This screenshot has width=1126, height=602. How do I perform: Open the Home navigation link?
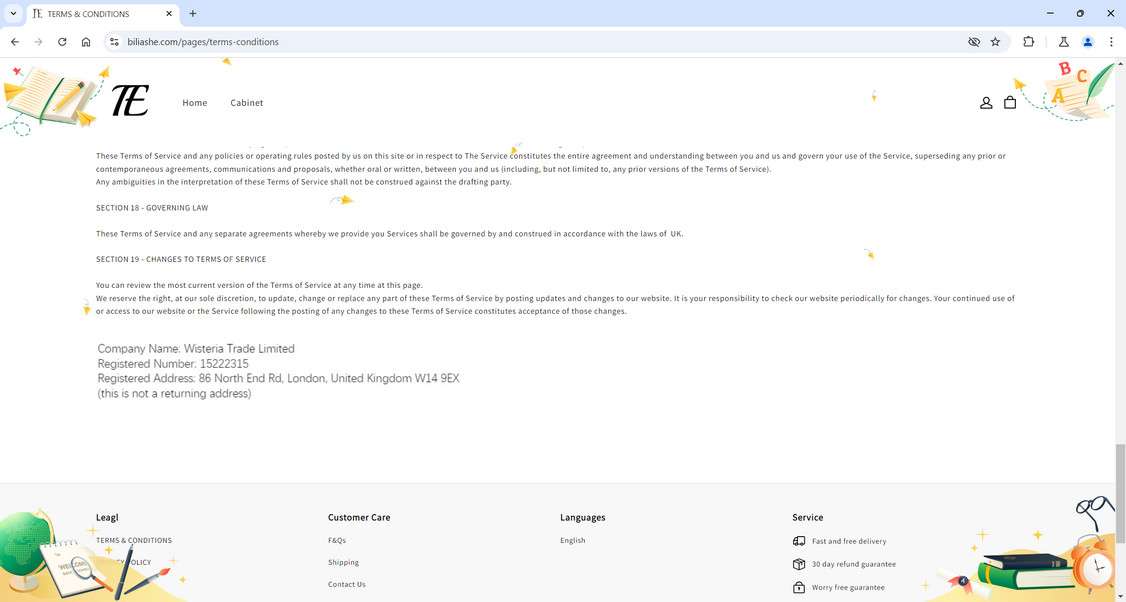(x=195, y=103)
